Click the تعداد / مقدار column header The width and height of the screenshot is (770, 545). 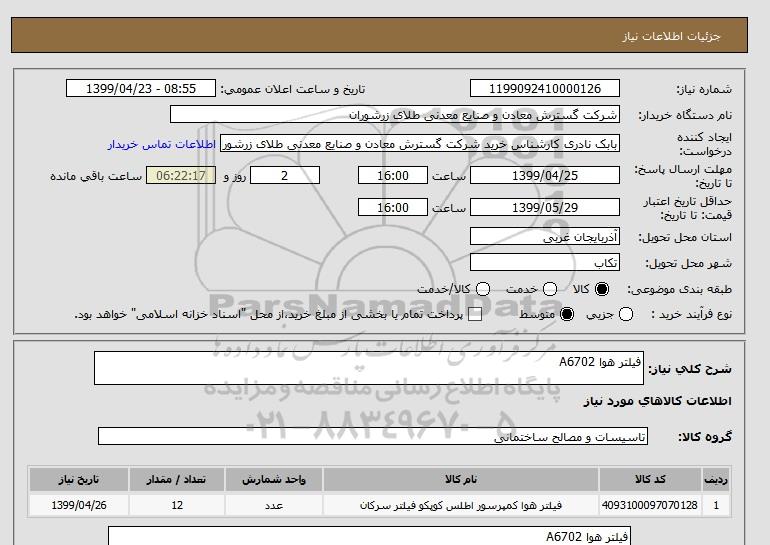(x=177, y=479)
